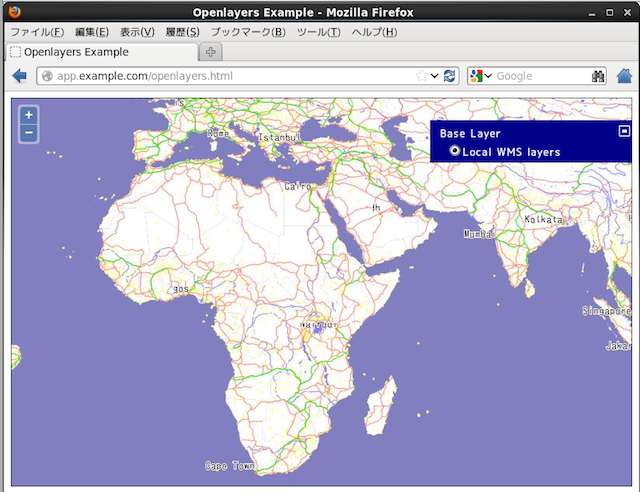Click the map zoom out minus button
Screen dimensions: 640x492
pyautogui.click(x=29, y=133)
